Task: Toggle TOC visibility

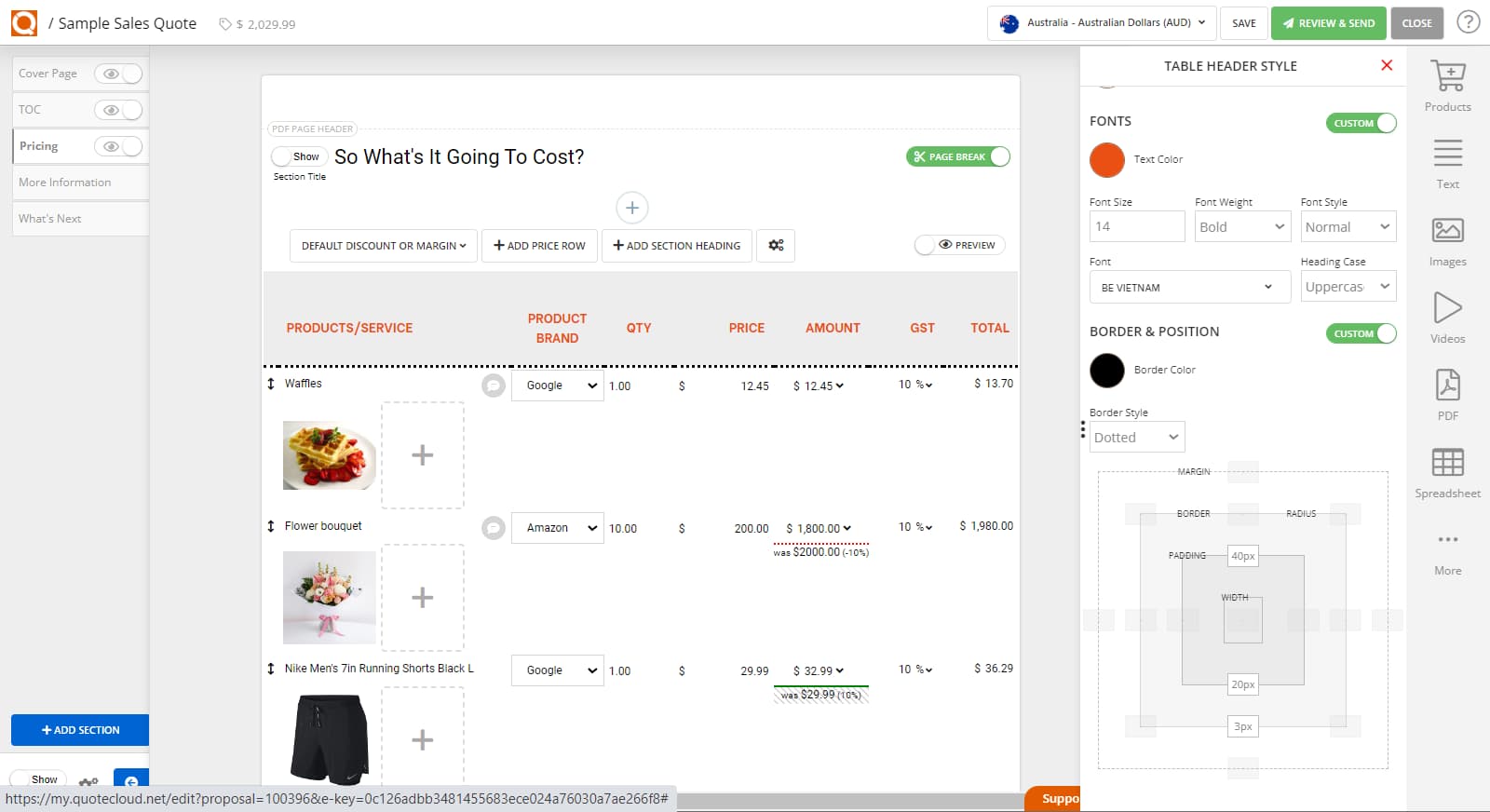Action: 118,110
